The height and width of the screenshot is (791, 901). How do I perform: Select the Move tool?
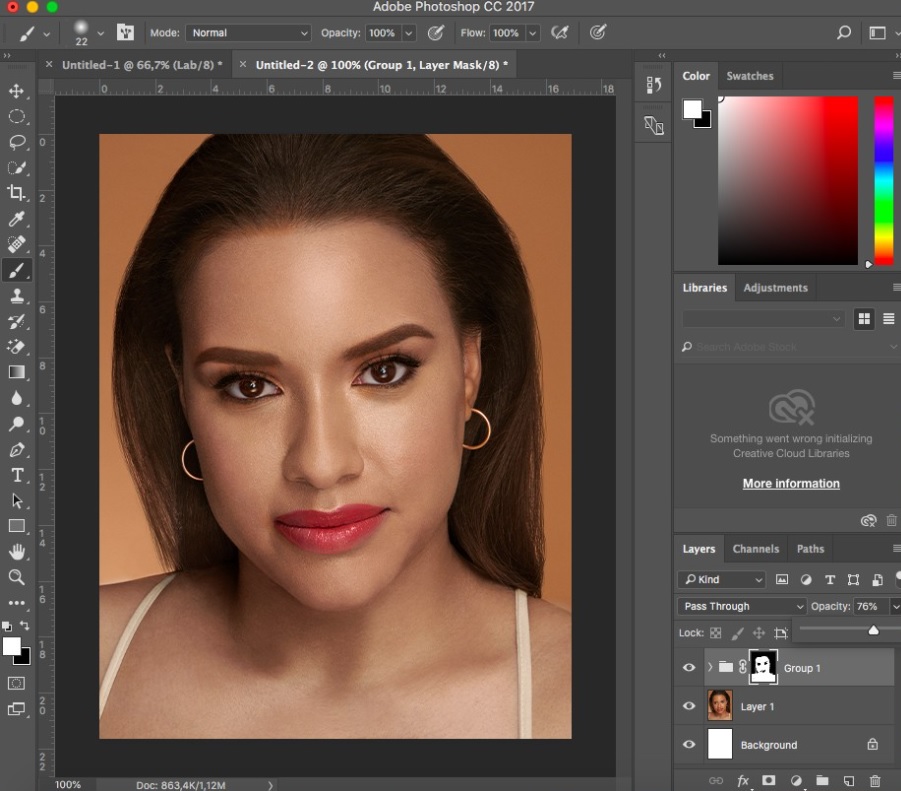click(16, 91)
